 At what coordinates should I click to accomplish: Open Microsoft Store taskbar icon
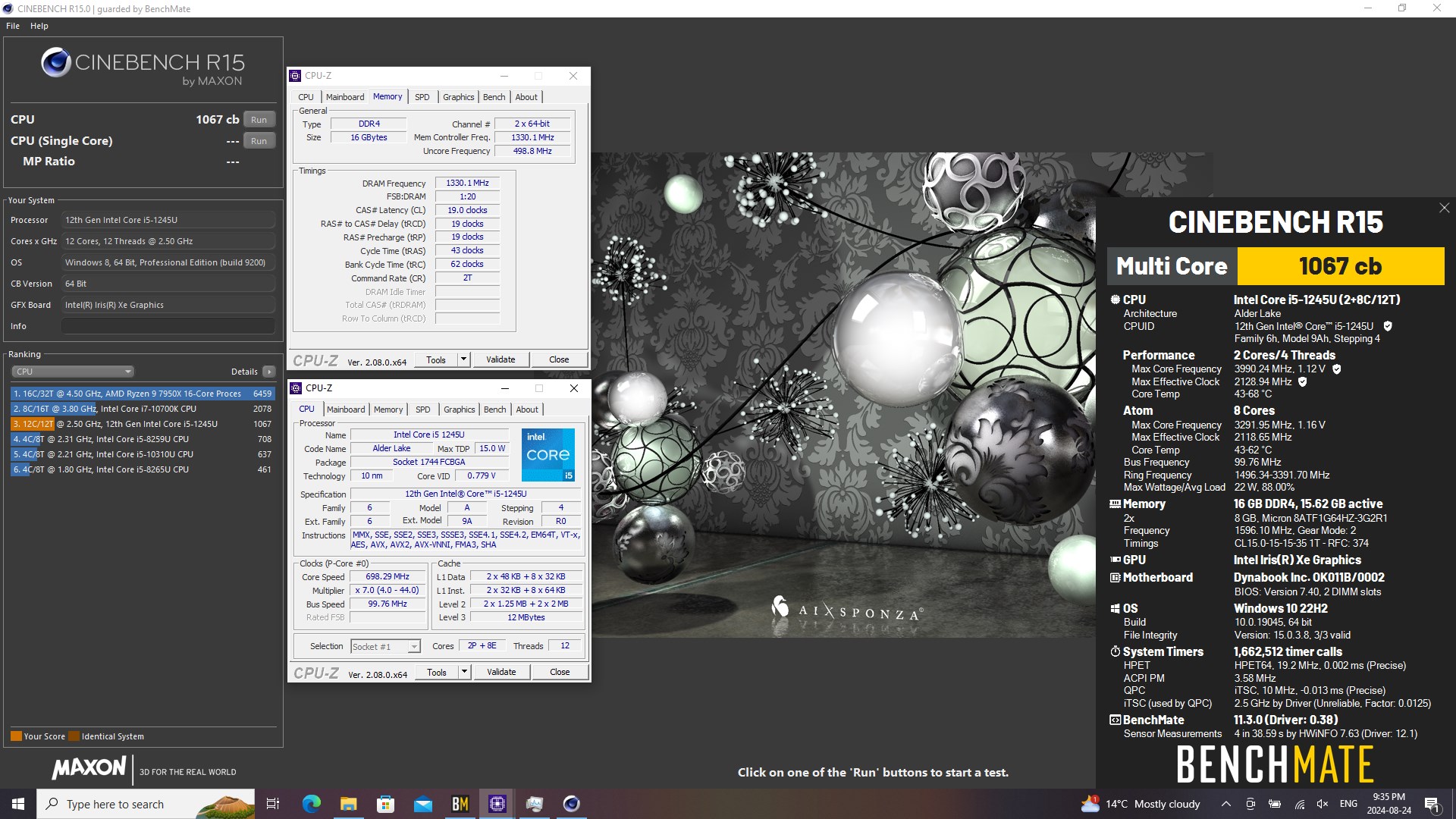385,804
